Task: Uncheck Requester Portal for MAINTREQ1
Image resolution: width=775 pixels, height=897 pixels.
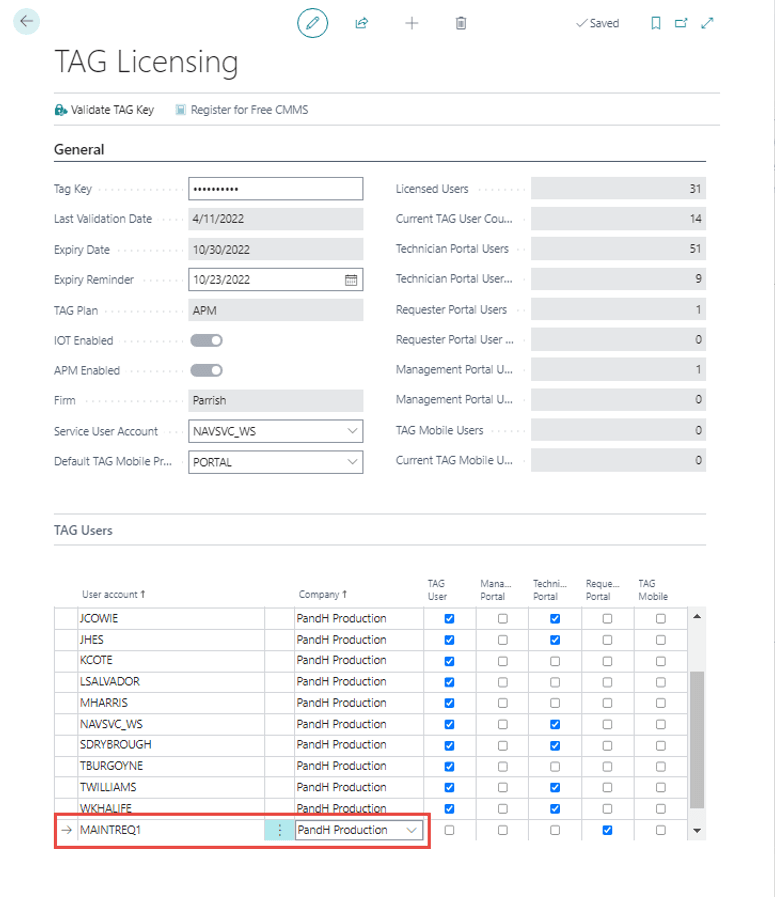Action: pos(607,830)
